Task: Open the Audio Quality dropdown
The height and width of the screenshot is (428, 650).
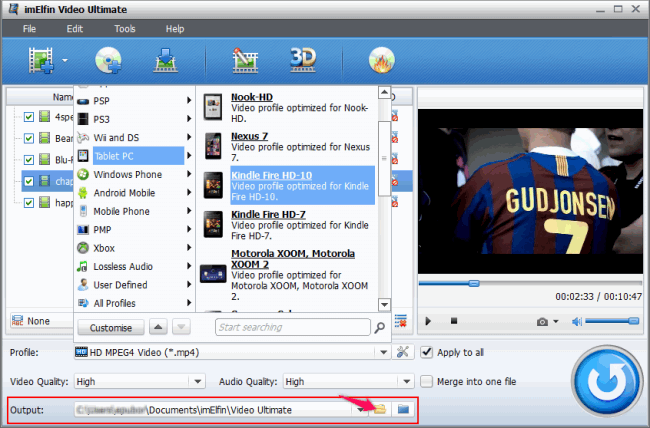Action: coord(407,382)
